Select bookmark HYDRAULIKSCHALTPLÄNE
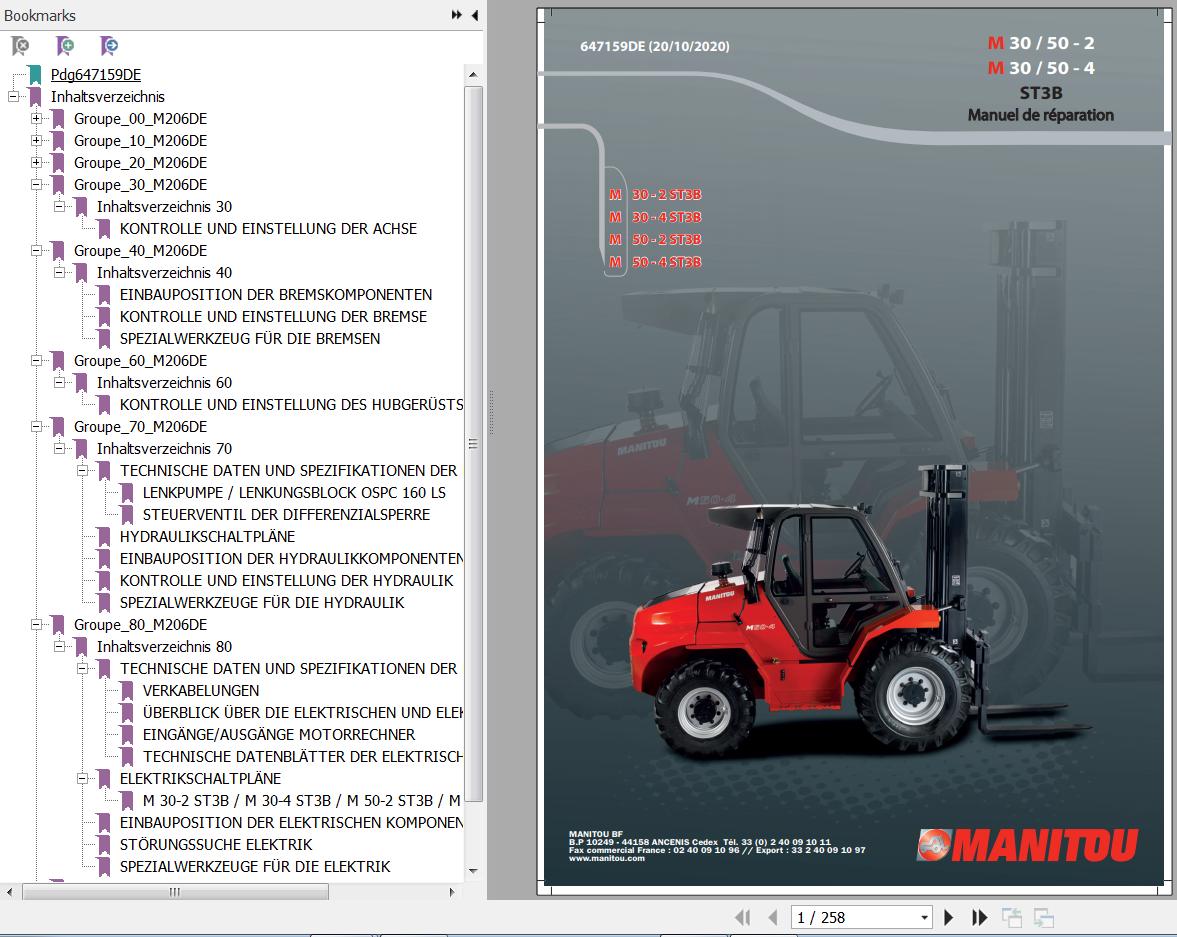Screen dimensions: 1177x937 (207, 537)
